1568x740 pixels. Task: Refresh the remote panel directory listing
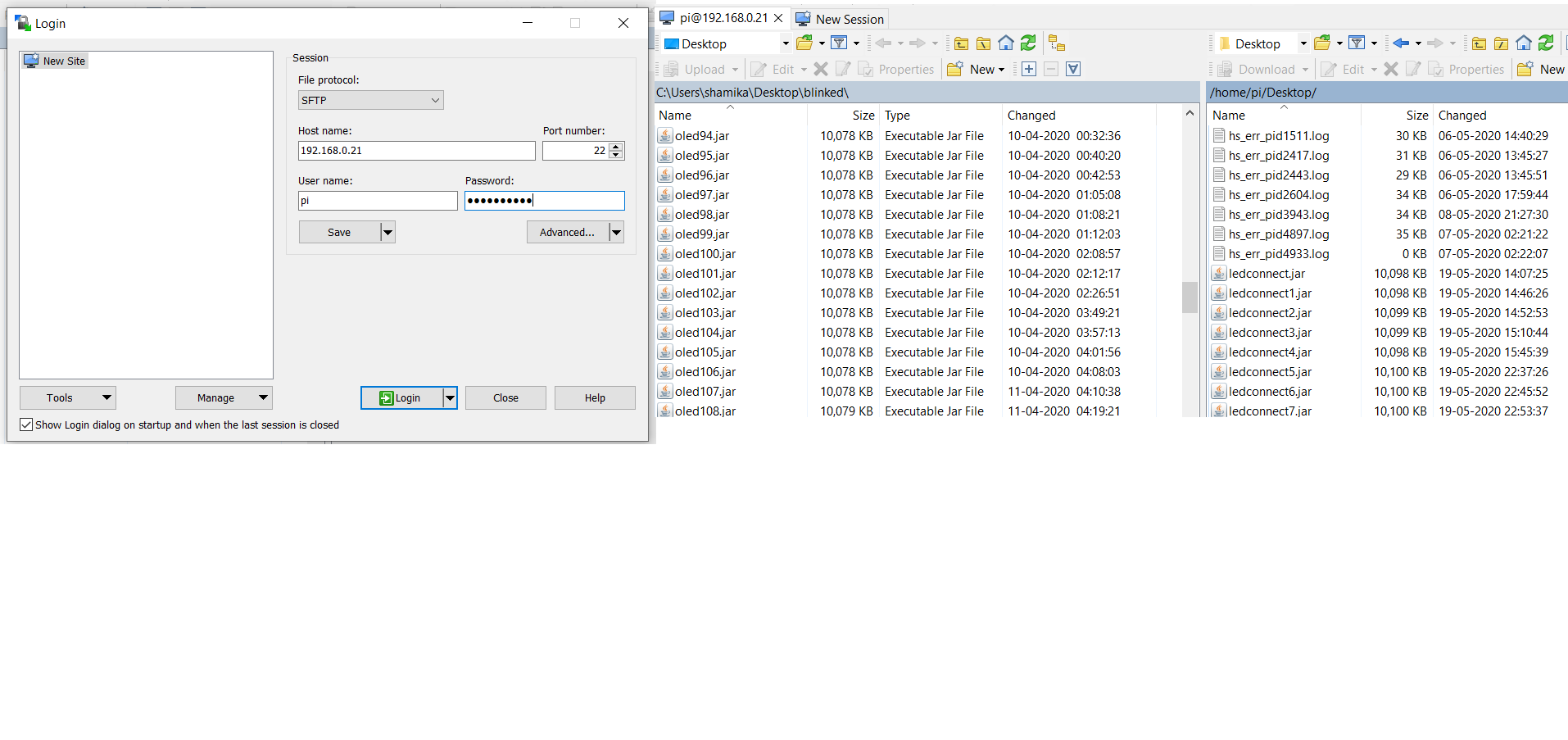tap(1546, 43)
